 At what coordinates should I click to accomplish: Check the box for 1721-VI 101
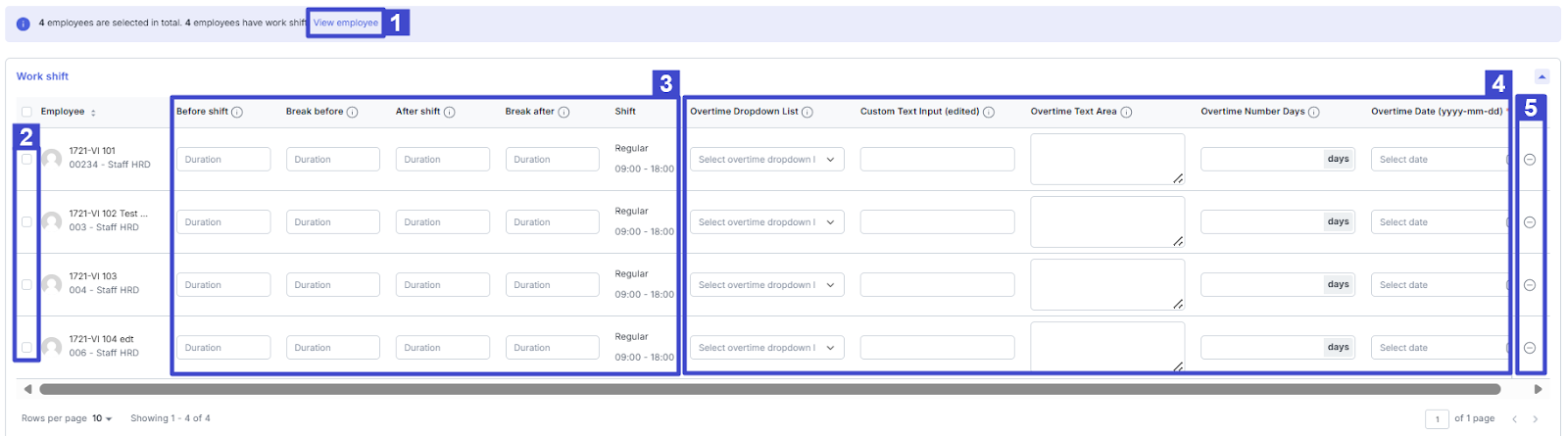[26, 159]
